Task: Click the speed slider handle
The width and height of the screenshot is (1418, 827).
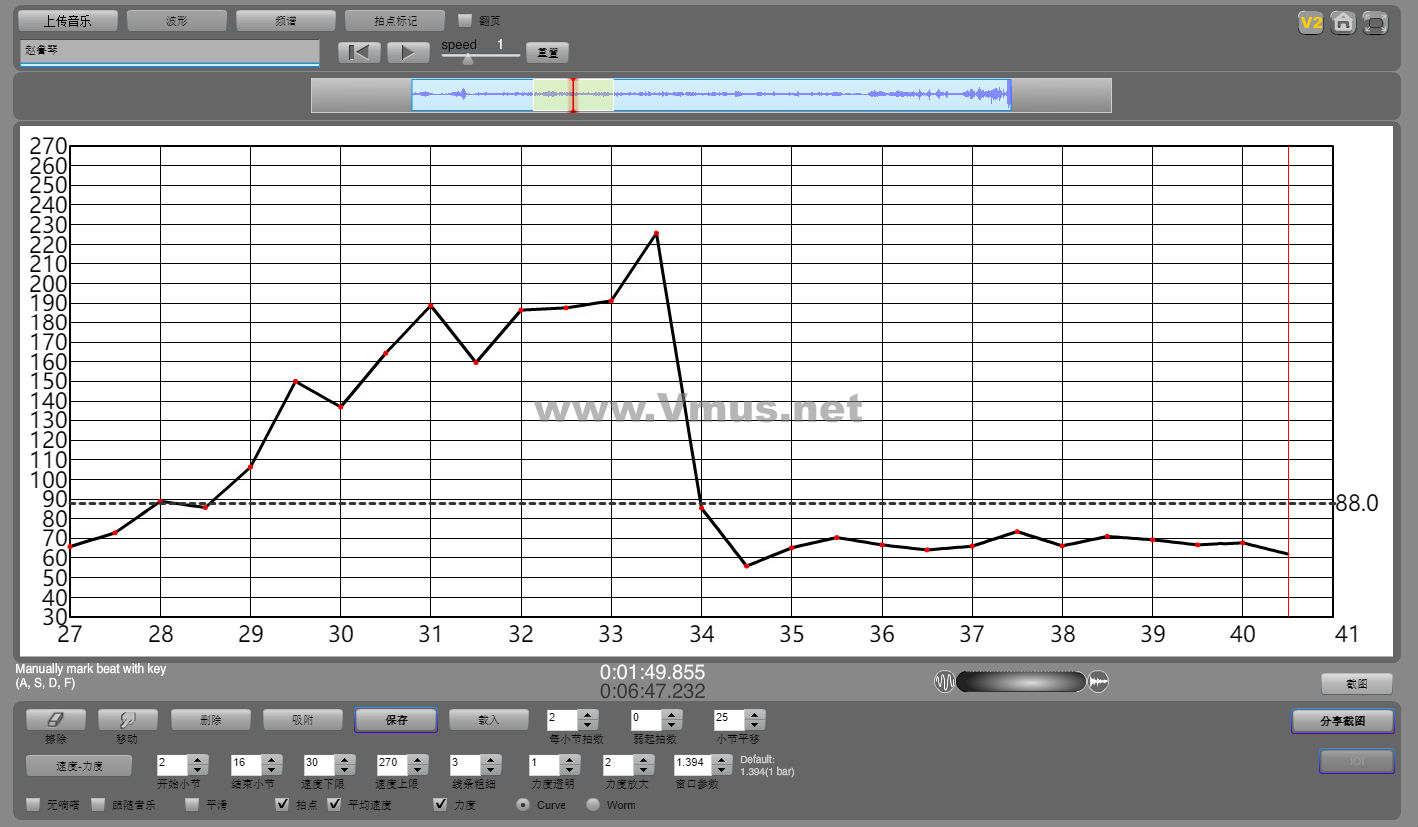Action: tap(467, 59)
